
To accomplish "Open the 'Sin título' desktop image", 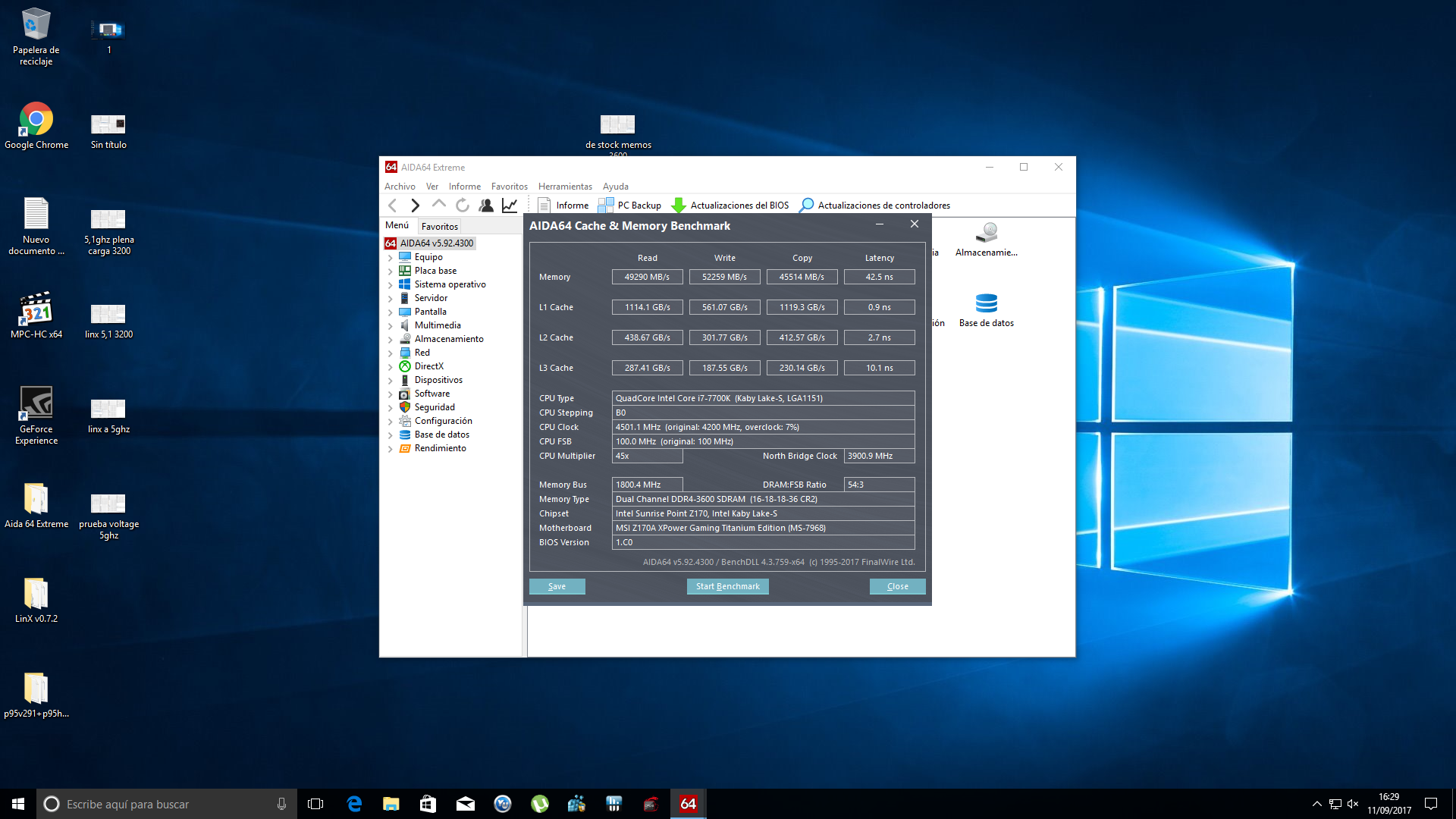I will click(108, 131).
